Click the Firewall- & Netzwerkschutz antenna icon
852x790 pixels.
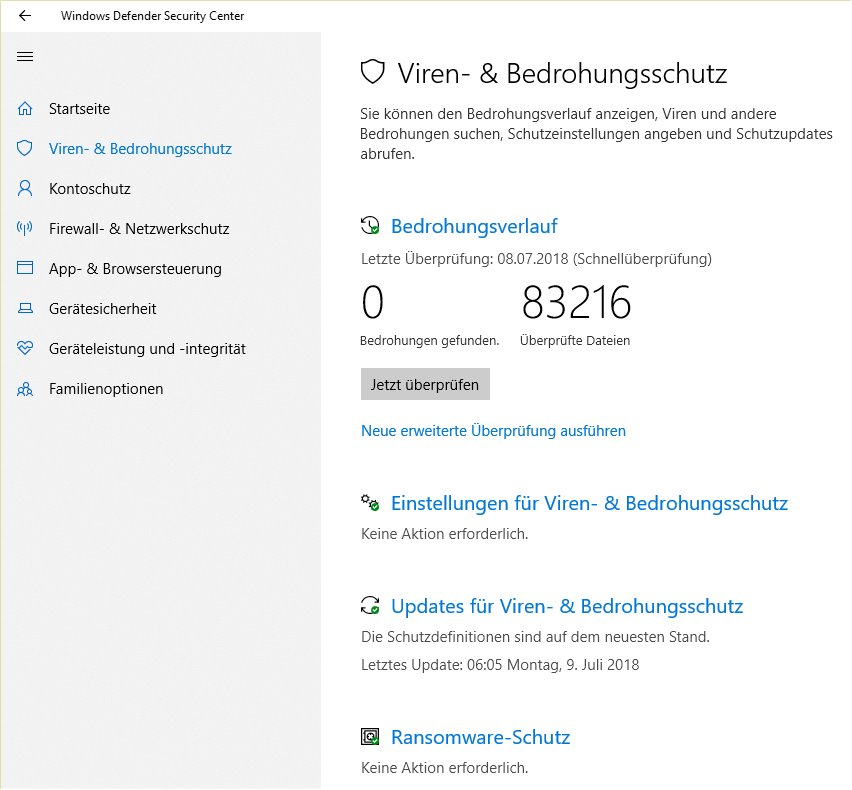[25, 228]
